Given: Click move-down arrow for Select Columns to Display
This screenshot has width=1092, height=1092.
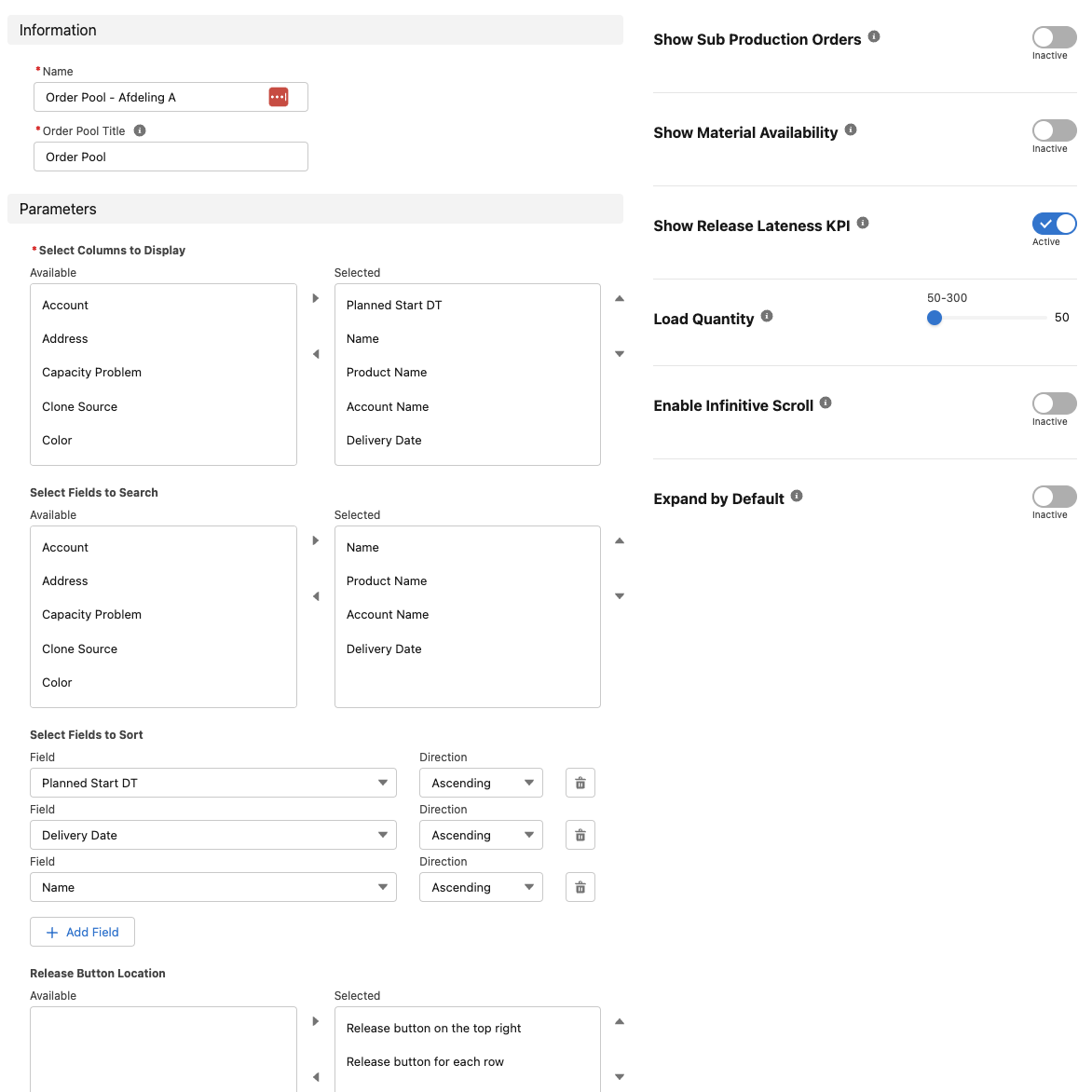Looking at the screenshot, I should pyautogui.click(x=620, y=354).
